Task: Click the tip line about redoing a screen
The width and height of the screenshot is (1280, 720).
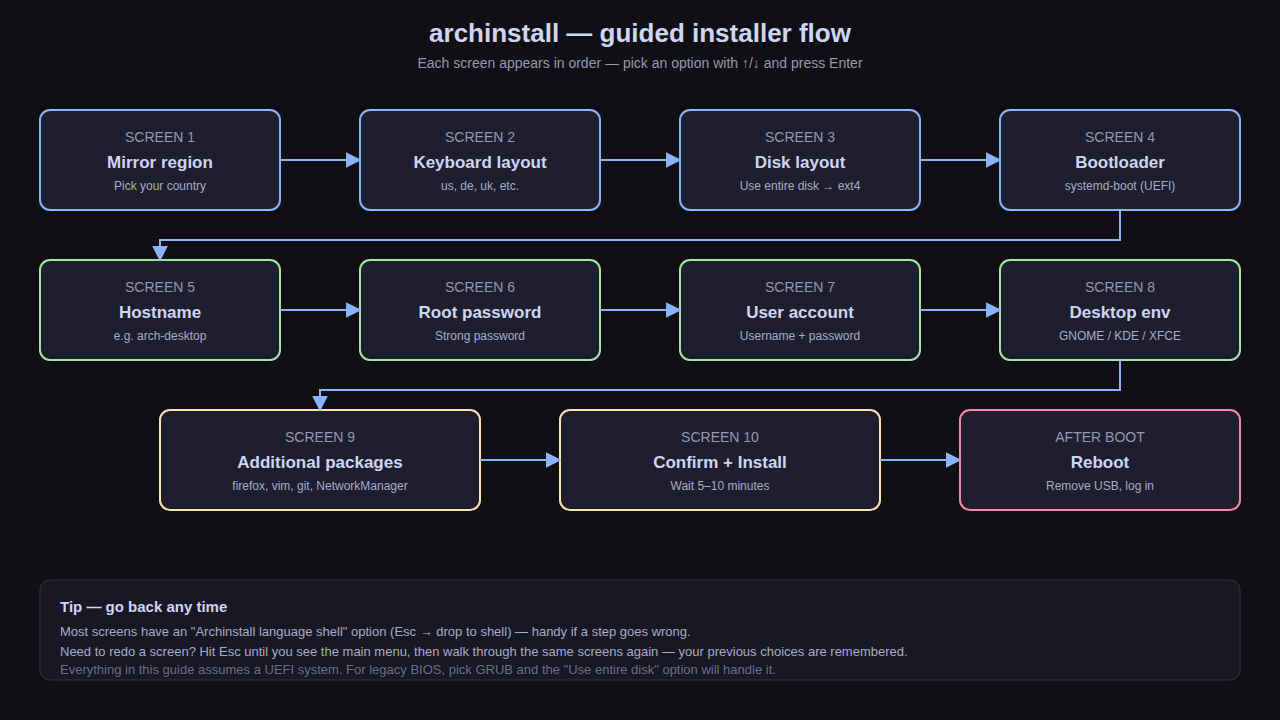Action: 484,652
